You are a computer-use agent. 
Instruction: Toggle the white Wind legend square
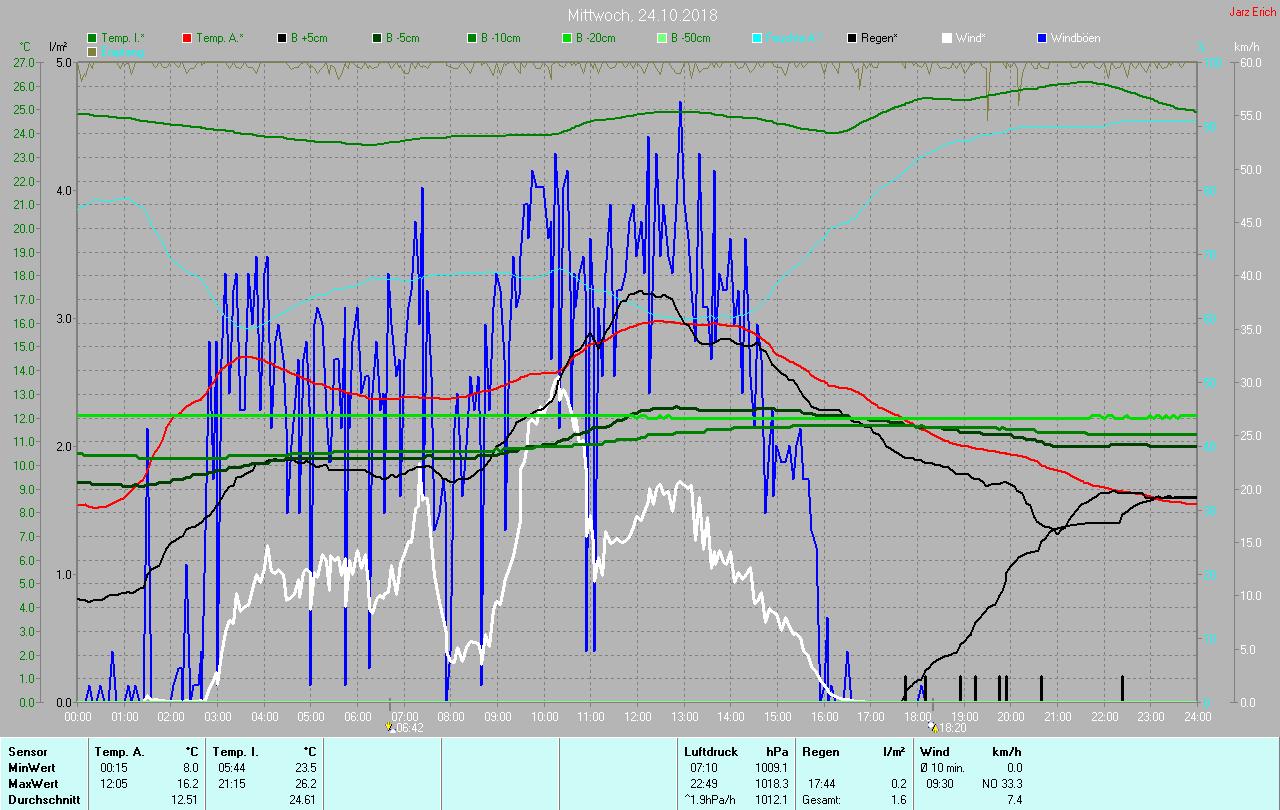pos(947,38)
